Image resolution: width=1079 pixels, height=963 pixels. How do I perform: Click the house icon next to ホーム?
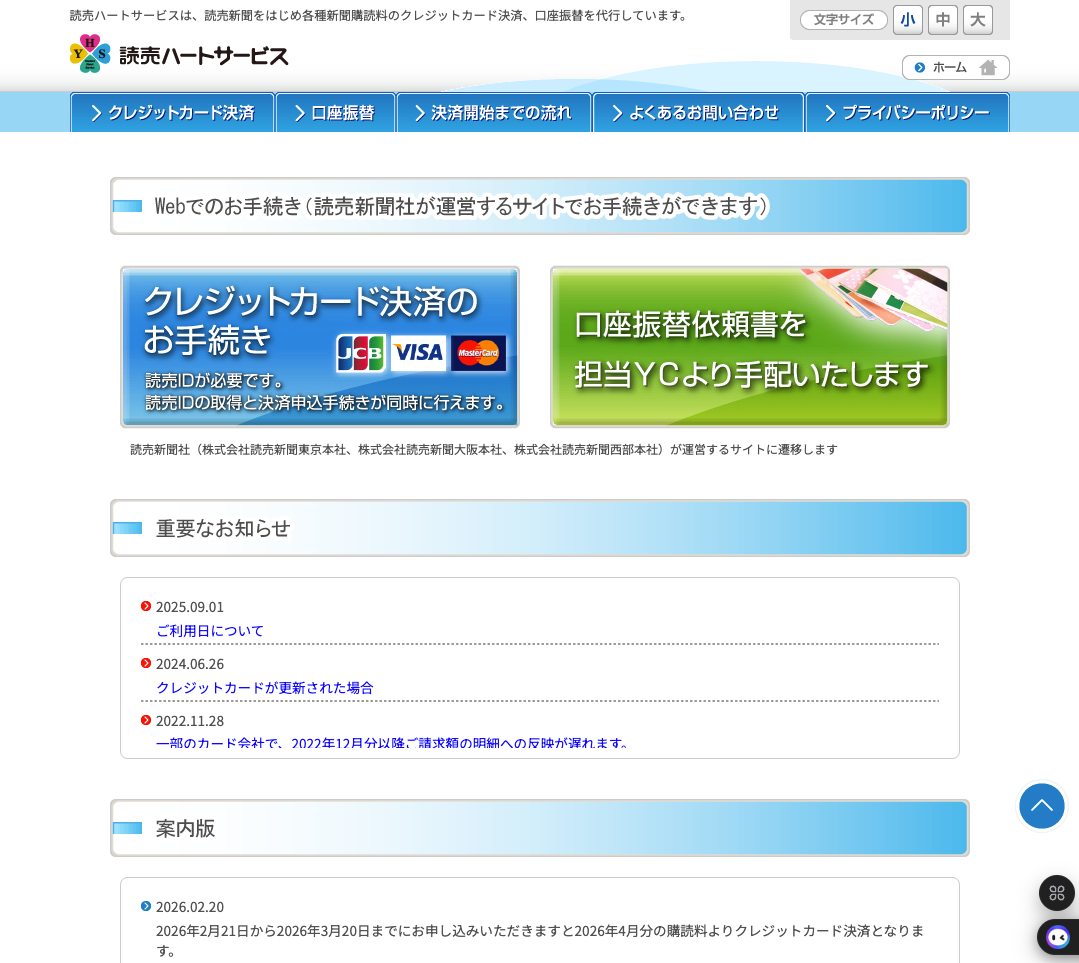tap(988, 67)
